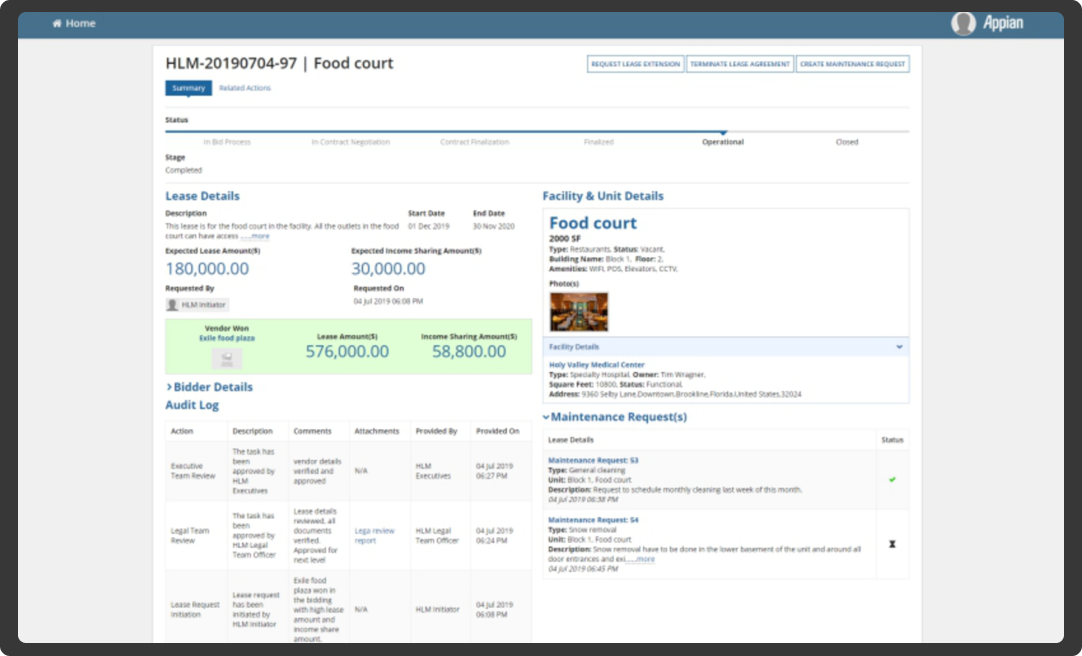This screenshot has height=656, width=1082.
Task: Click the Request Lease Extension button
Action: [x=638, y=63]
